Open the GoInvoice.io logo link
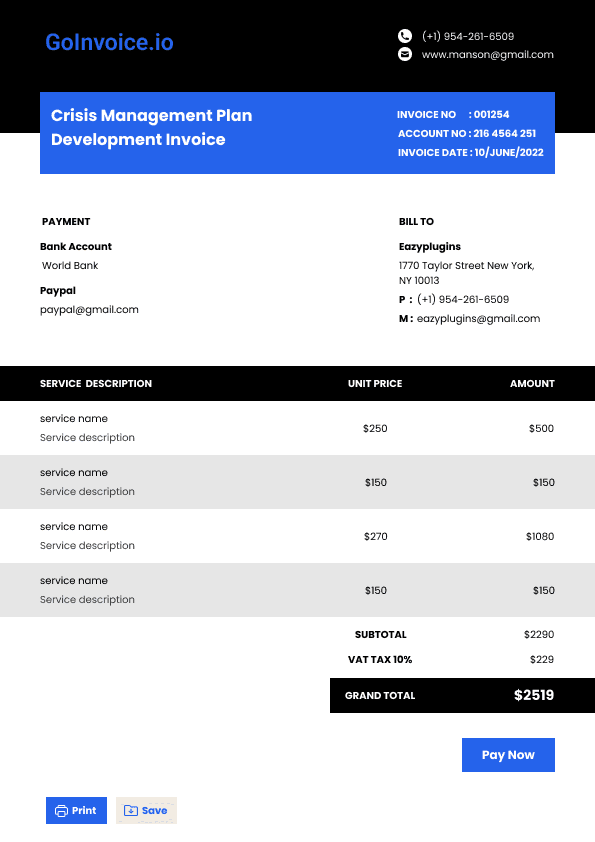The height and width of the screenshot is (842, 595). click(x=110, y=42)
